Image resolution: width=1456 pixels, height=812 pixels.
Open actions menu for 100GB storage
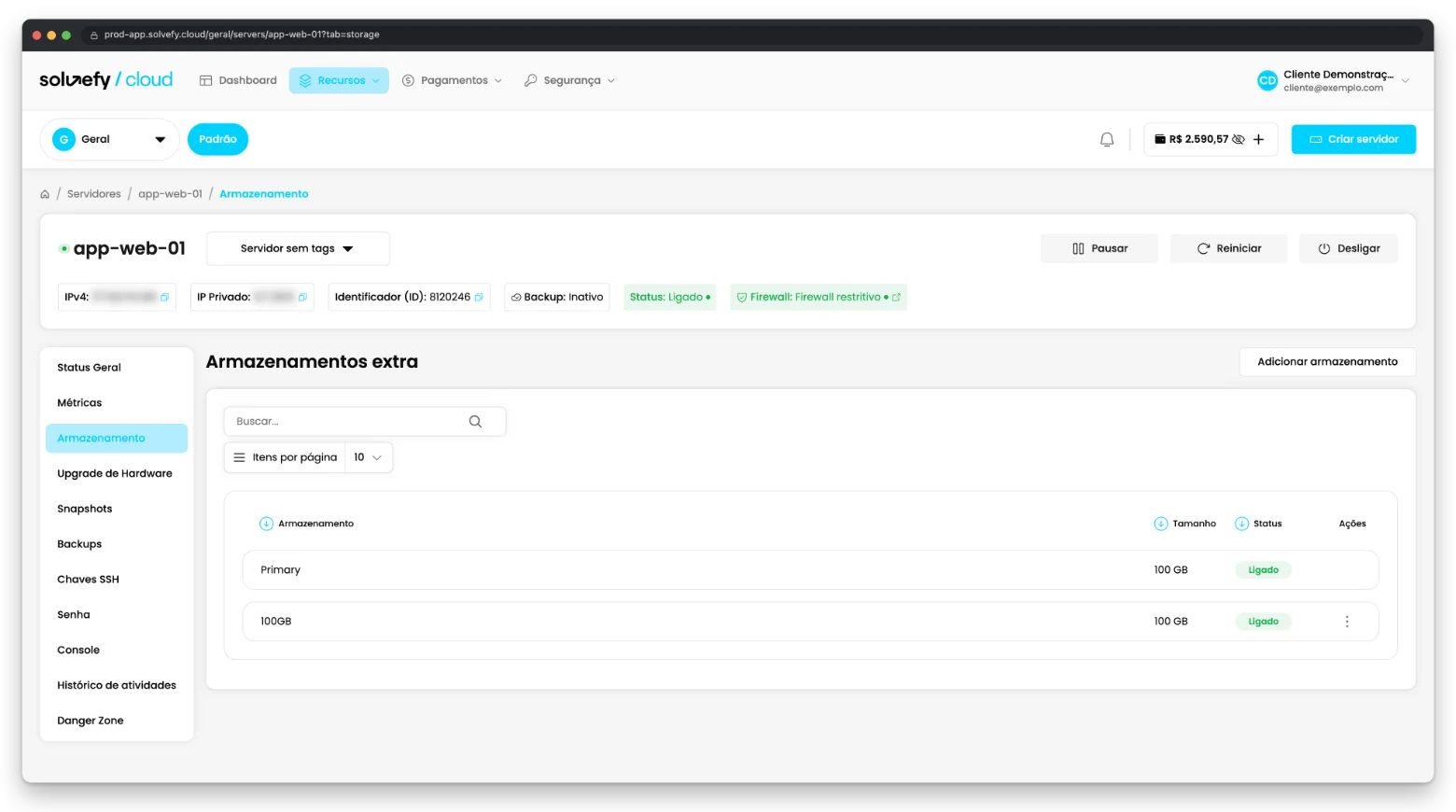coord(1347,621)
